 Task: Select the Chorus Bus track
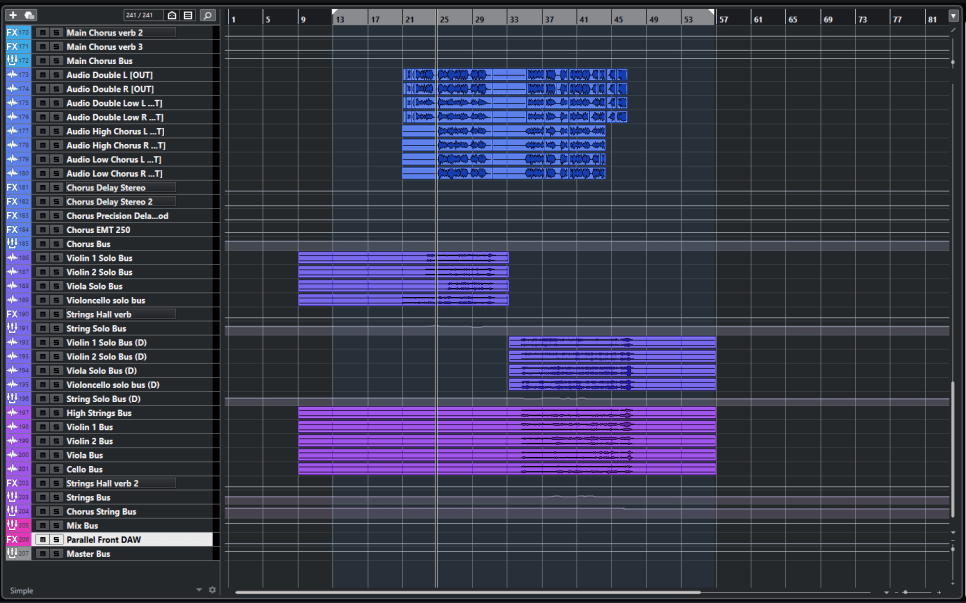120,244
